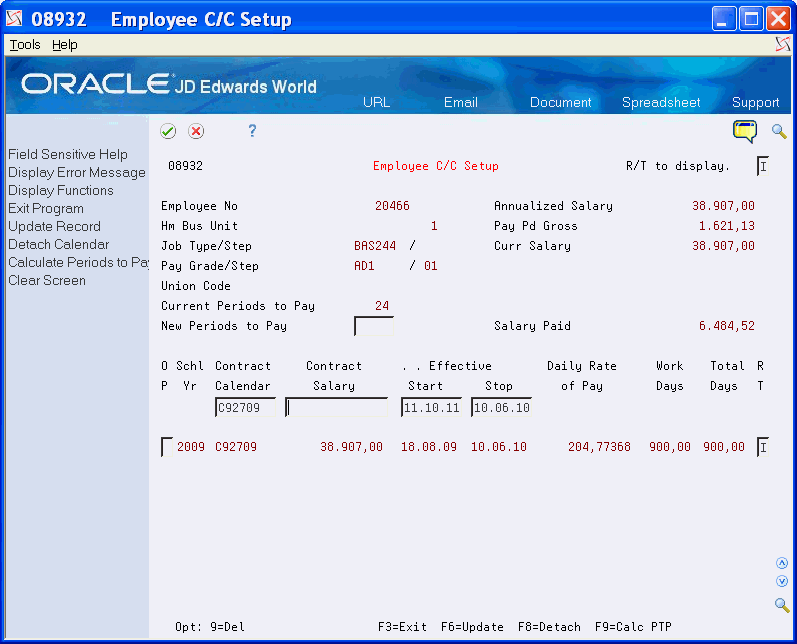Click job type BAS244
Screen dimensions: 797x644
click(375, 246)
